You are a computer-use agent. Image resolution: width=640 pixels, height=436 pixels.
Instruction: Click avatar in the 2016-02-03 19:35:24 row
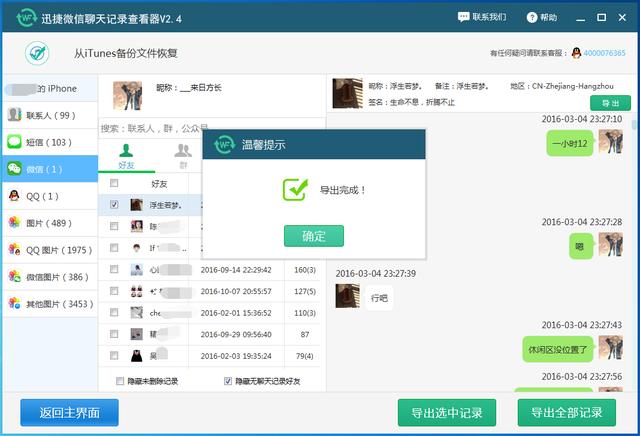pyautogui.click(x=136, y=356)
